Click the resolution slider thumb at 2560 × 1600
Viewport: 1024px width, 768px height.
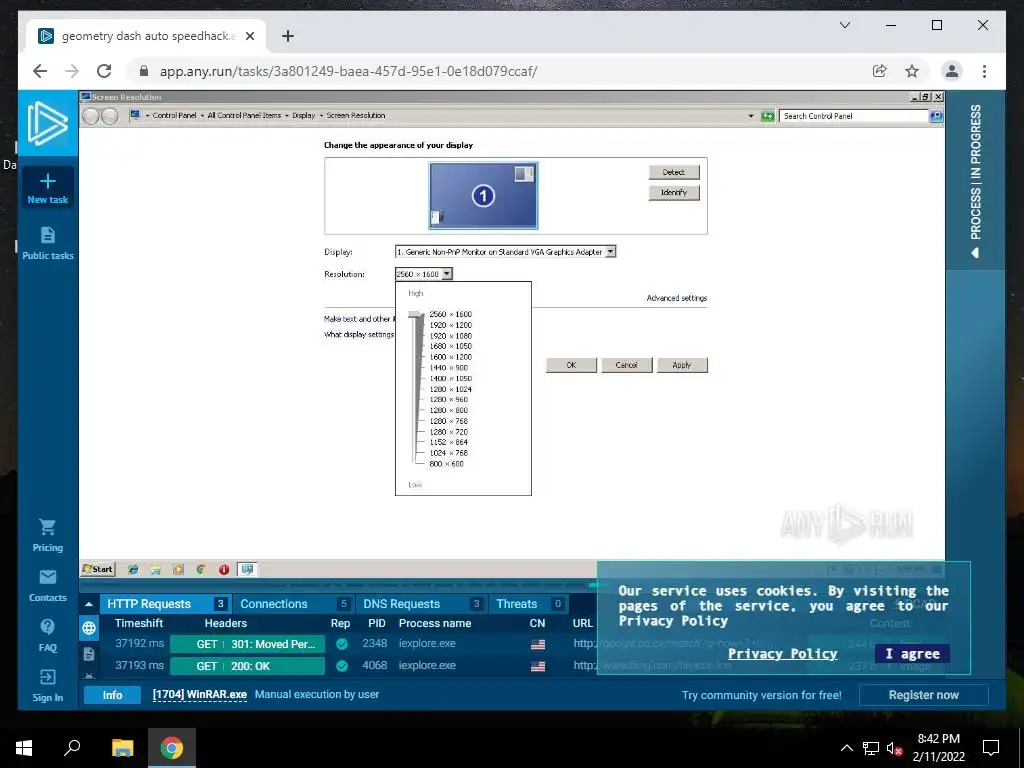point(415,315)
